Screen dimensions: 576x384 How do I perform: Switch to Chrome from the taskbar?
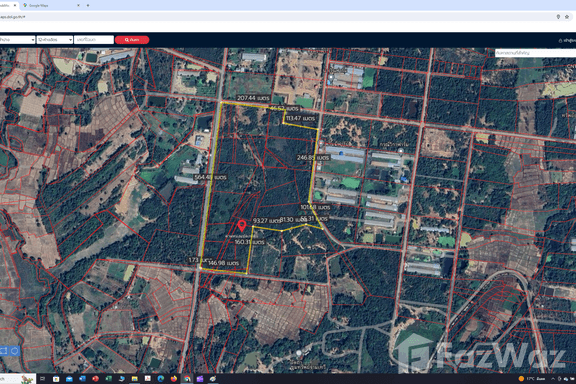187,379
